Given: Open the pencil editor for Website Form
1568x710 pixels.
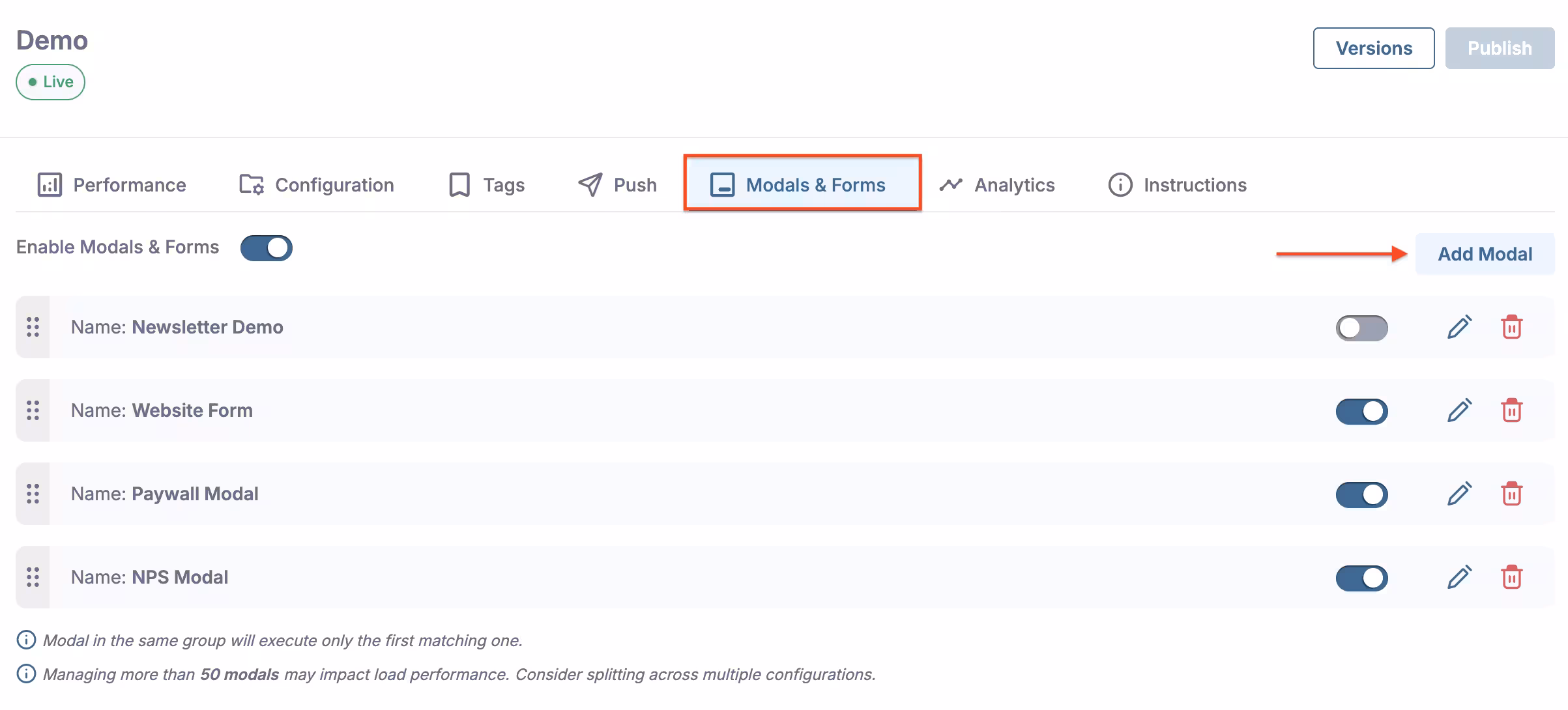Looking at the screenshot, I should point(1460,410).
